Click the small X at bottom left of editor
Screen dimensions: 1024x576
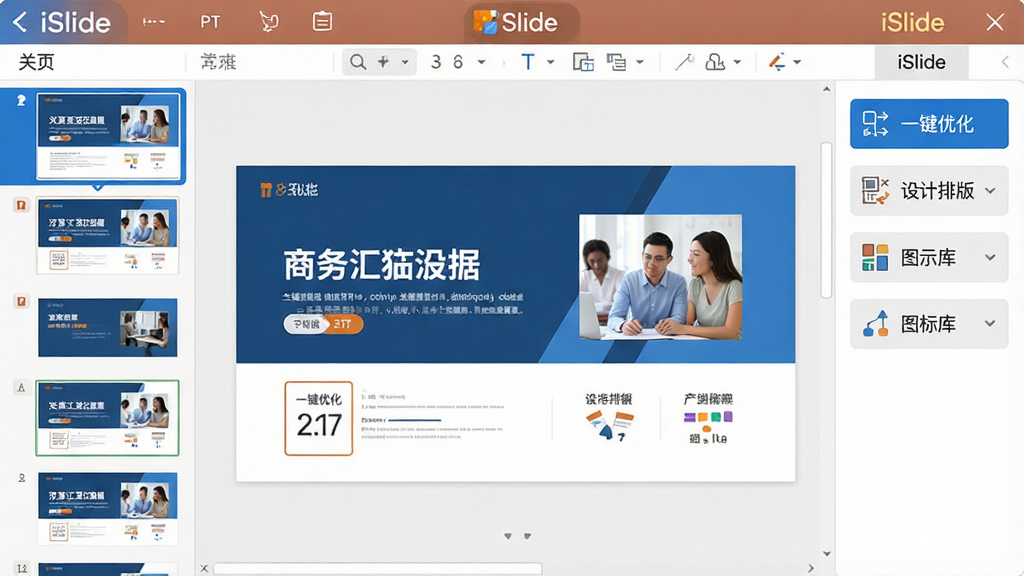tap(204, 569)
